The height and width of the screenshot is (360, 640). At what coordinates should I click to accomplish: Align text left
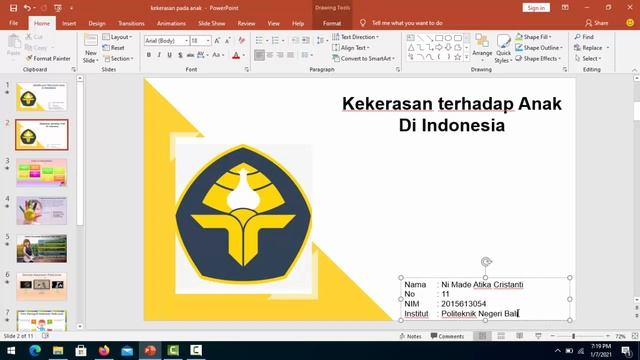(259, 55)
